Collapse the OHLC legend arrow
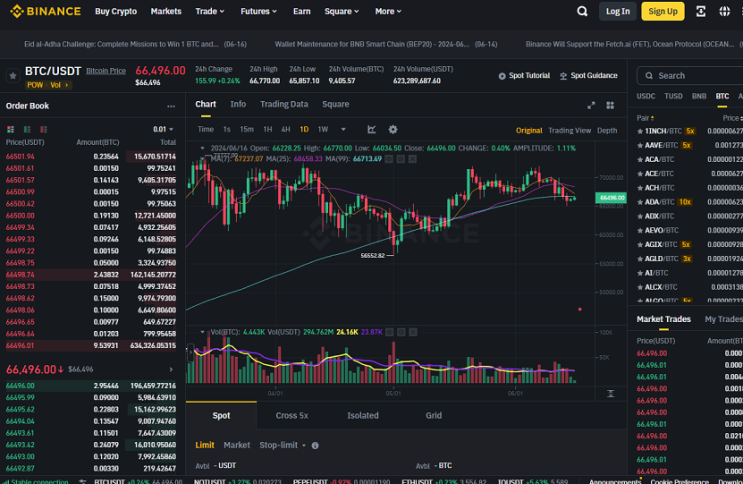 coord(202,148)
